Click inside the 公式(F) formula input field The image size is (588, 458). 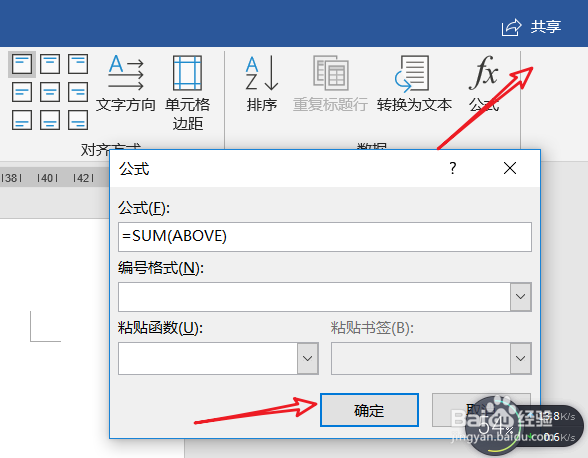click(325, 237)
